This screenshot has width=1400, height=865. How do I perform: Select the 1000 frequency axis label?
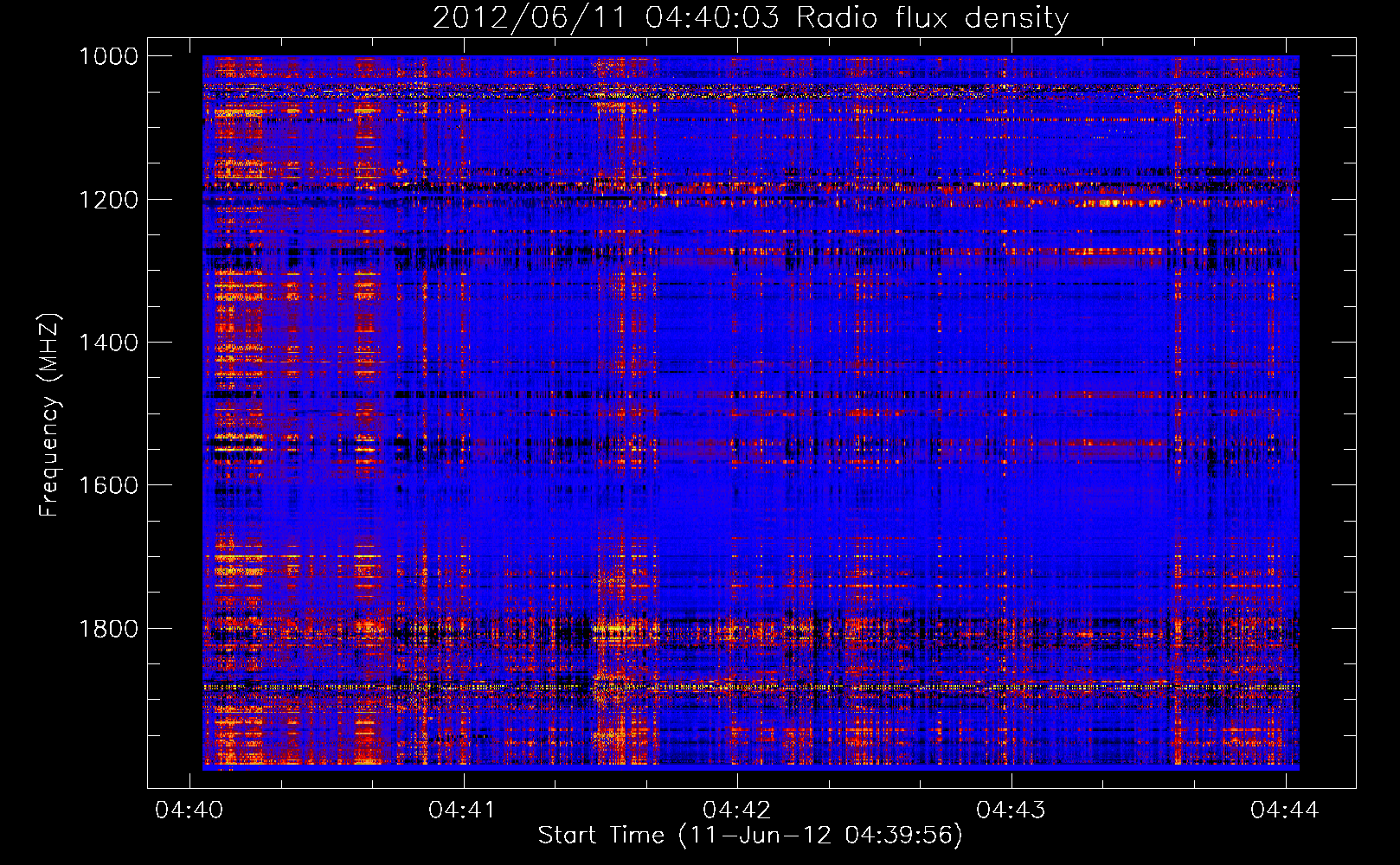pos(109,56)
